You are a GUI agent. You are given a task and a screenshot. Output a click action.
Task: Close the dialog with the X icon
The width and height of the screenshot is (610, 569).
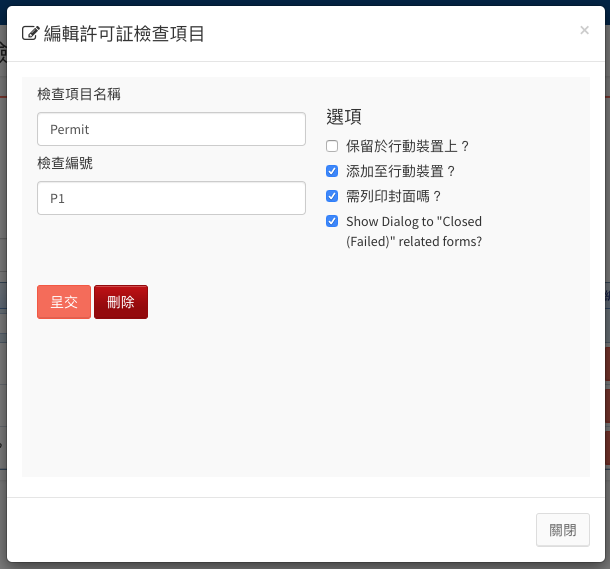click(584, 30)
